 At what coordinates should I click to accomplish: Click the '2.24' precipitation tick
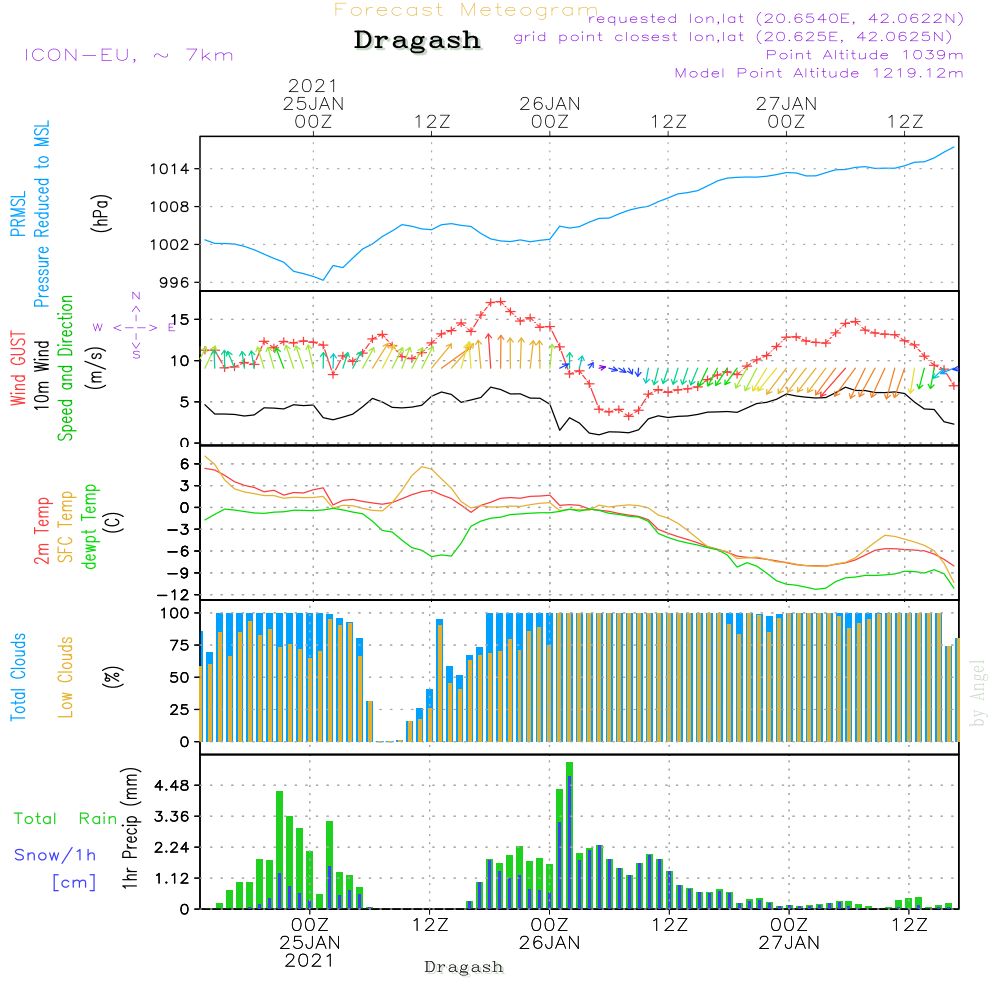(173, 848)
